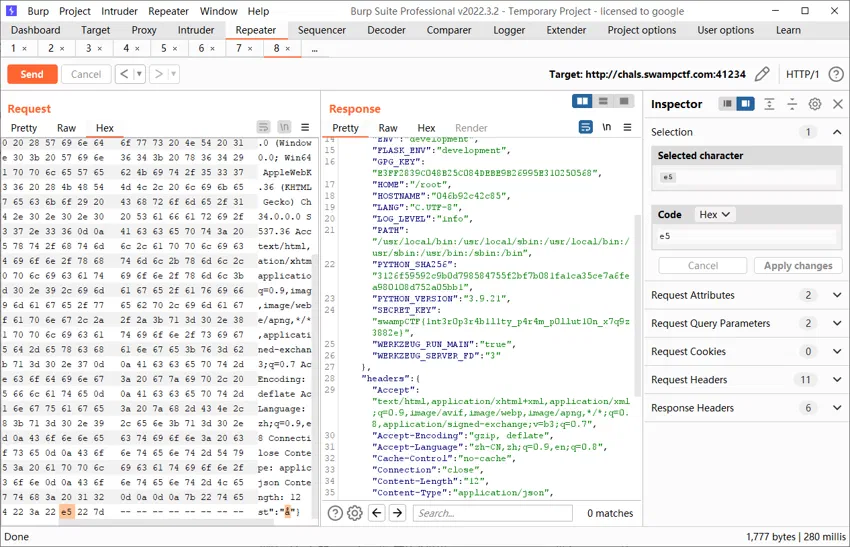Edit target with the pencil icon
The height and width of the screenshot is (547, 850).
tap(762, 74)
